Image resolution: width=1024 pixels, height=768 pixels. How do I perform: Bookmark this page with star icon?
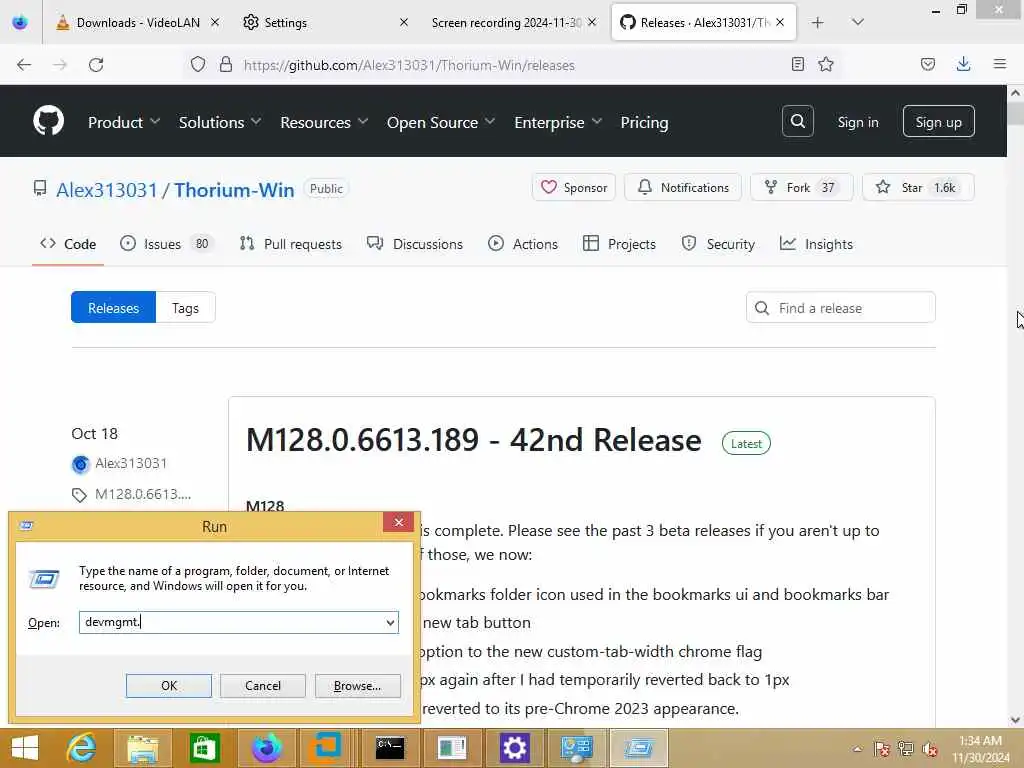pyautogui.click(x=826, y=64)
